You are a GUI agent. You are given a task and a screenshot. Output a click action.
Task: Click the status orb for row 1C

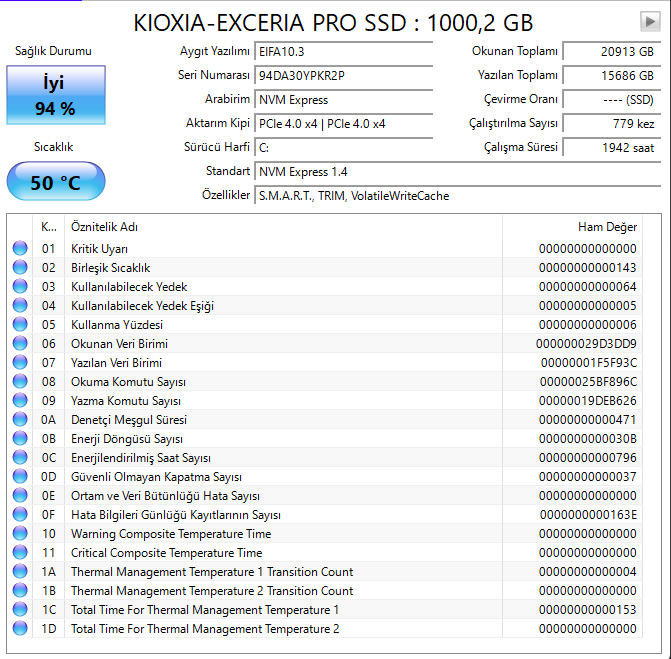click(20, 609)
